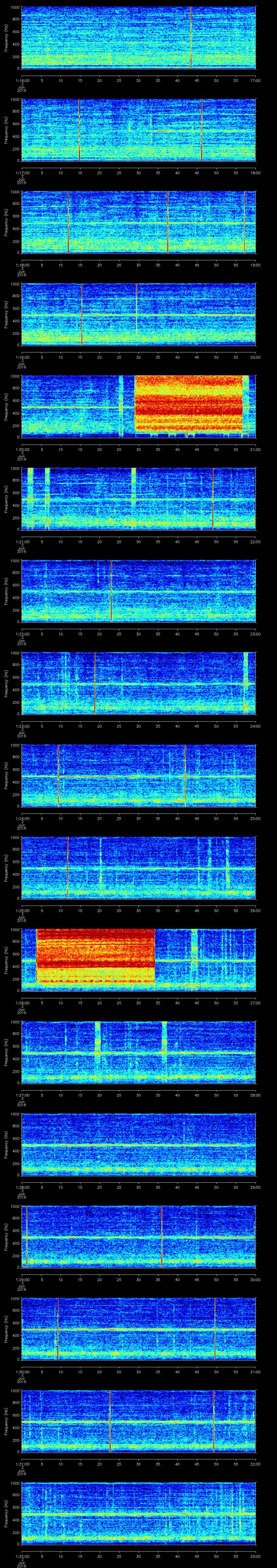Click red vertical spike at 15s in 1:19 panel
The width and height of the screenshot is (277, 1568).
(x=82, y=315)
